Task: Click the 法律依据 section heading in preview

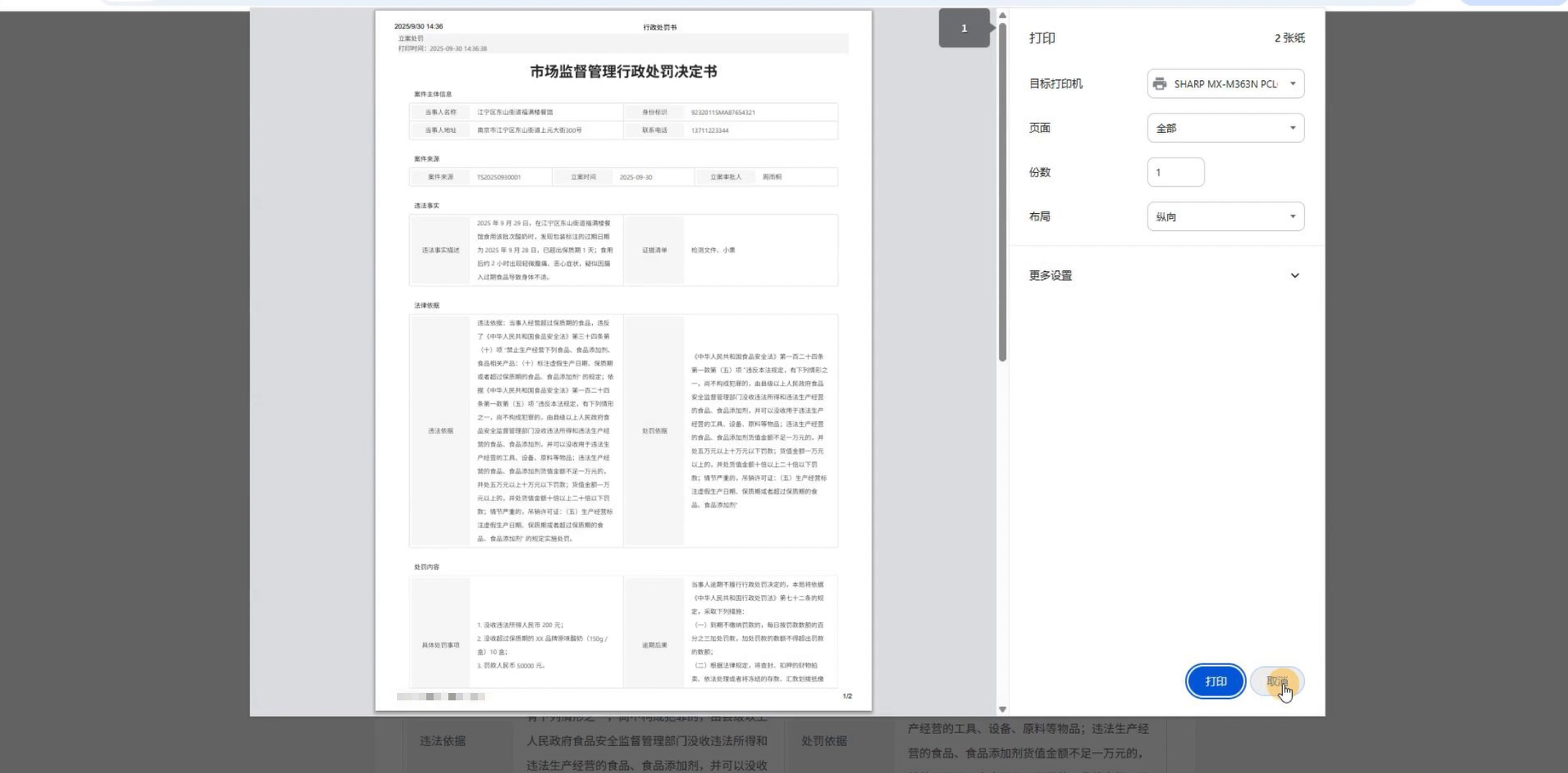Action: pos(426,305)
